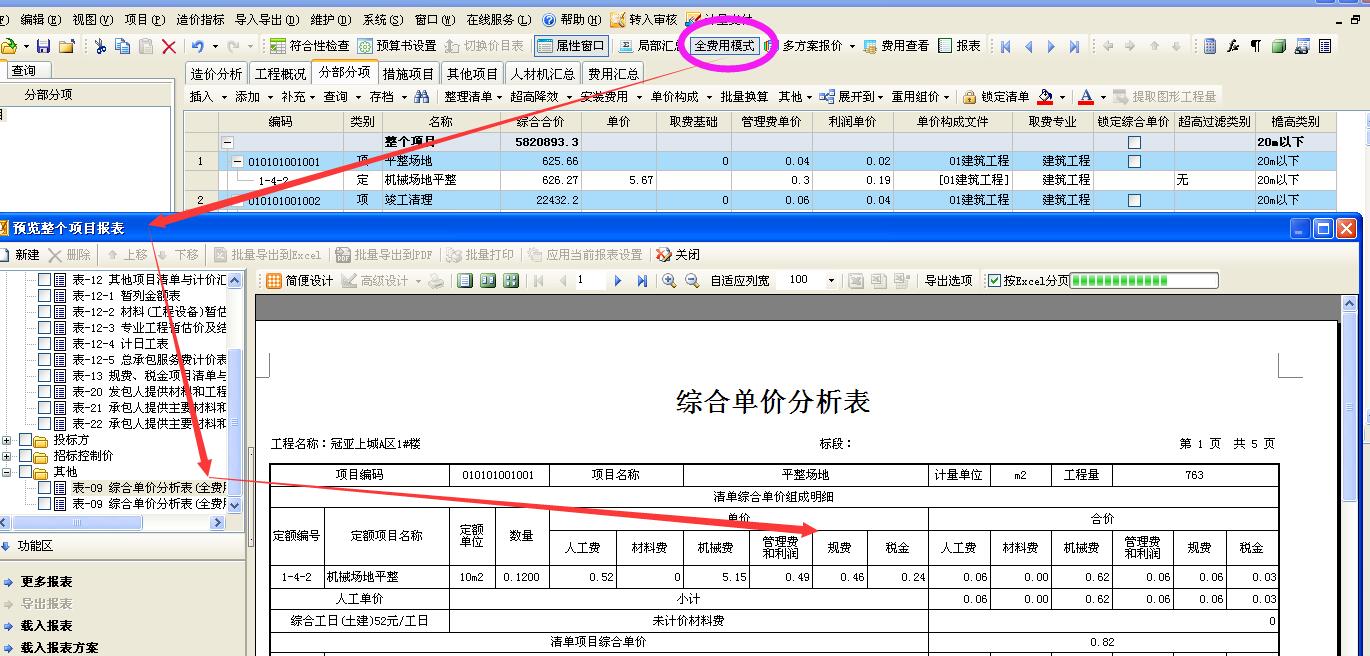Check the 投标方 folder checkbox
This screenshot has height=656, width=1370.
(26, 440)
